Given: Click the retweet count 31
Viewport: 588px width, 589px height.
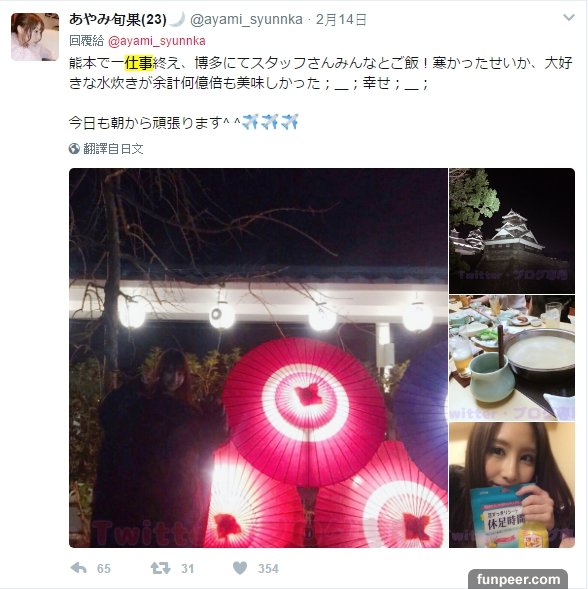Looking at the screenshot, I should (x=187, y=568).
